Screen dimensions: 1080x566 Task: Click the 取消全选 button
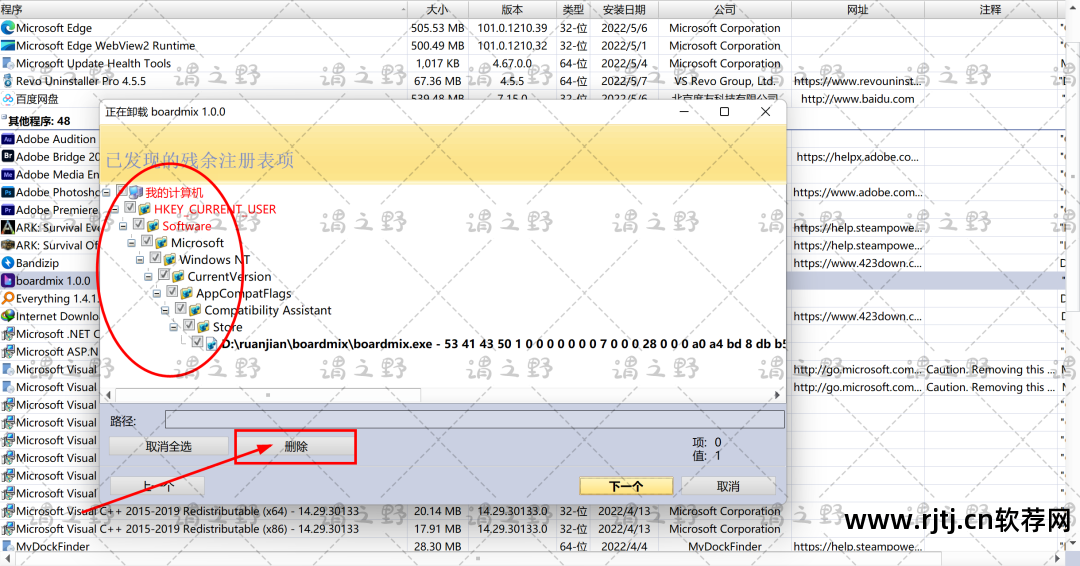click(x=169, y=446)
